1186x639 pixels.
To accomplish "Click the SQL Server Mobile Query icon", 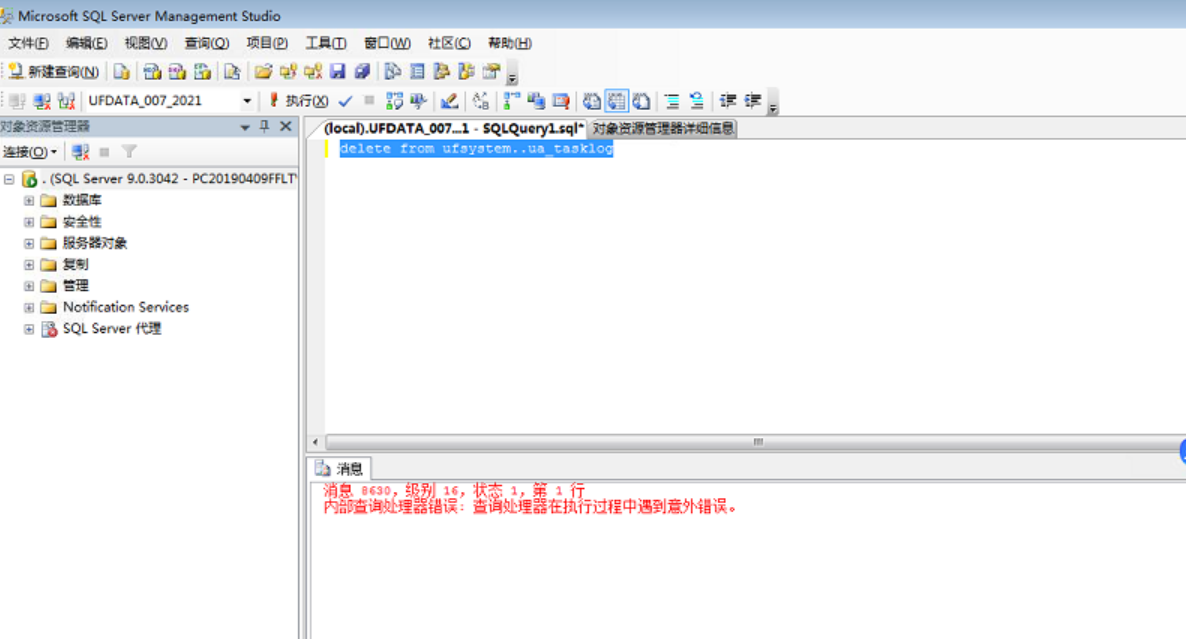I will coord(232,72).
